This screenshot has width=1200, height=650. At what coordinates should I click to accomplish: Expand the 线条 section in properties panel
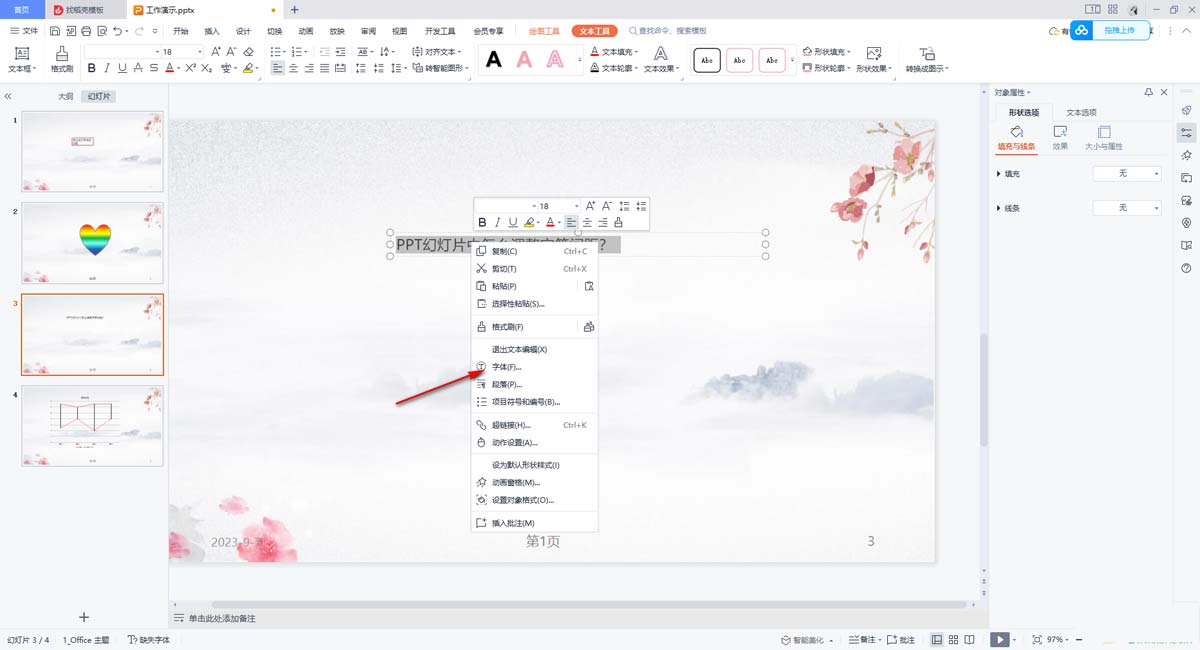(x=999, y=208)
